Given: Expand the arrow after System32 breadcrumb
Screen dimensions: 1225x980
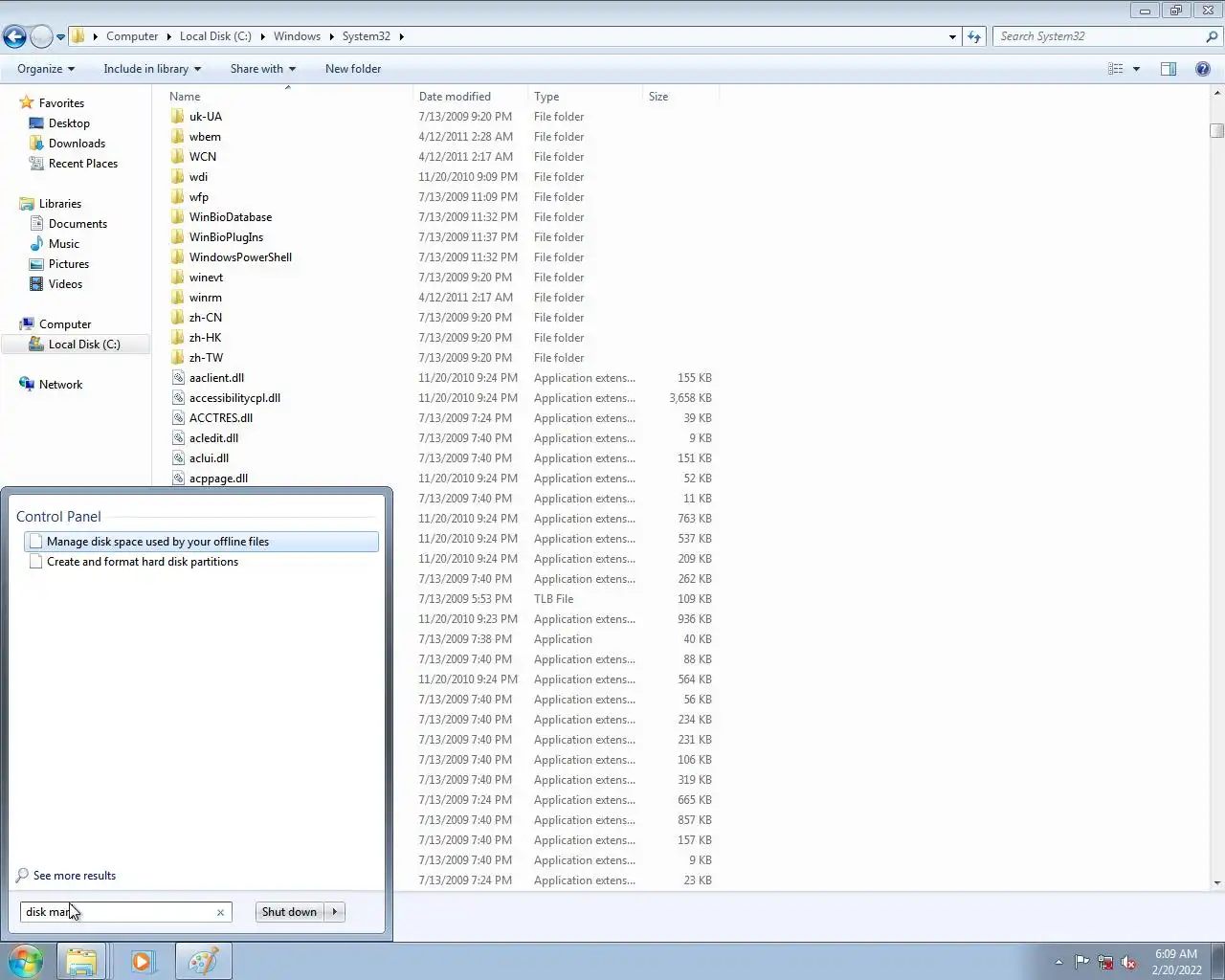Looking at the screenshot, I should click(x=401, y=36).
